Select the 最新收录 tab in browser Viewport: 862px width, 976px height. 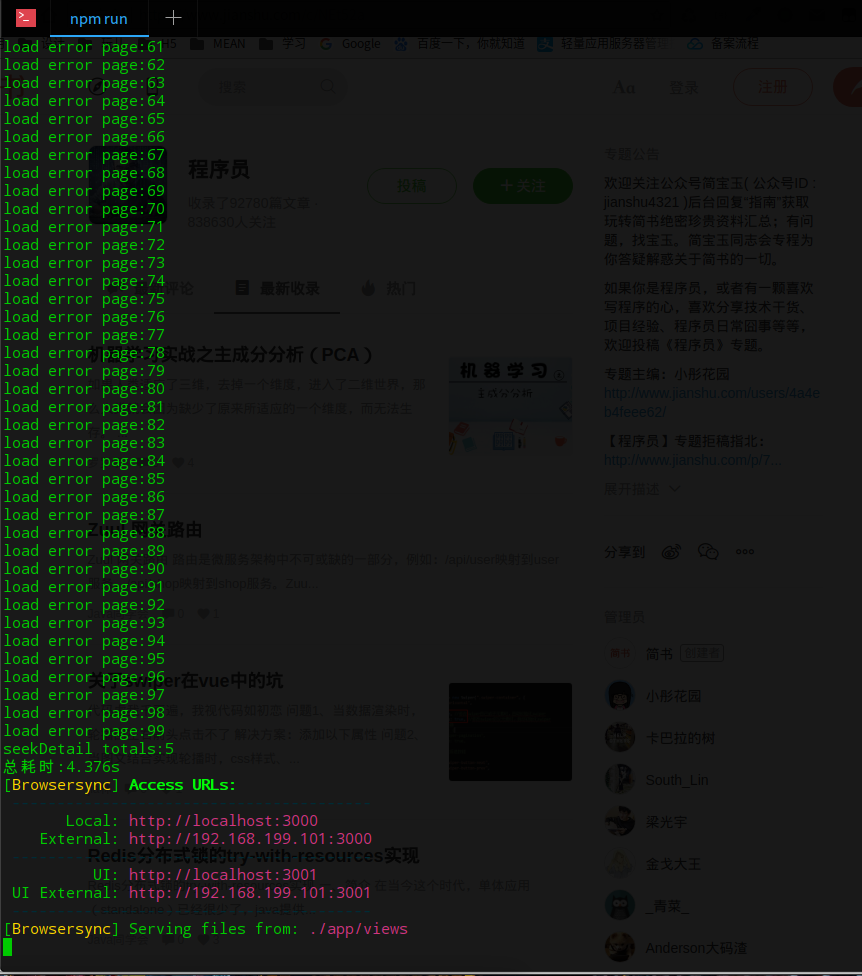pos(278,288)
